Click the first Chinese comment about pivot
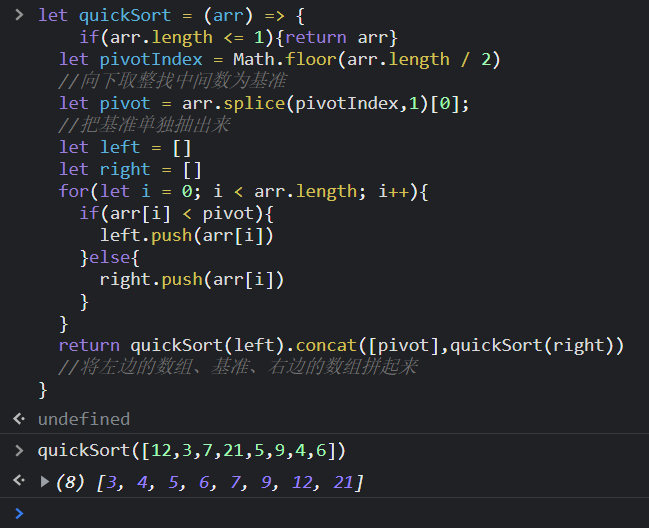 (x=172, y=81)
